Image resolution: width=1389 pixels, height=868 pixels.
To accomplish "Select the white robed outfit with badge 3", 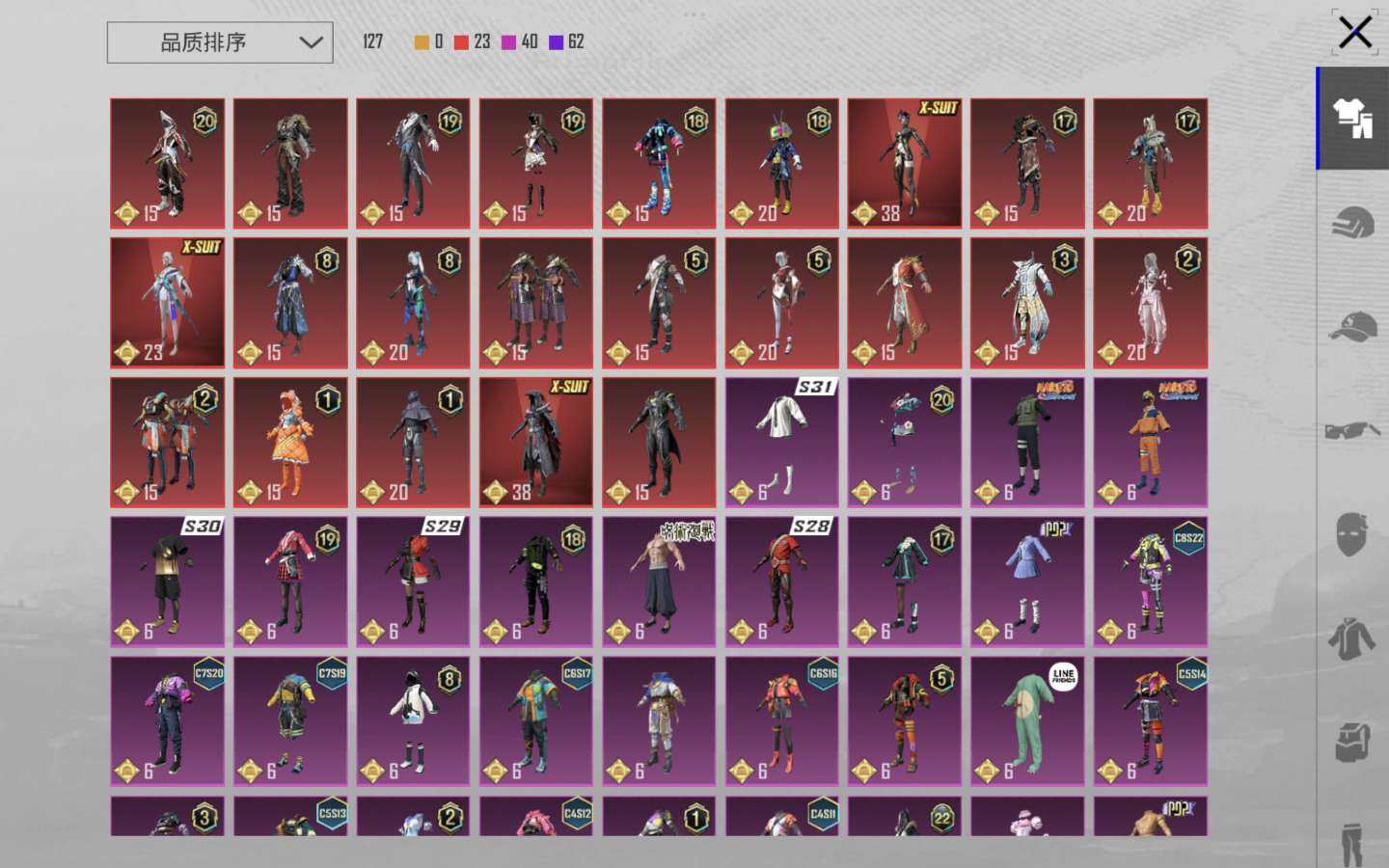I will [1028, 303].
